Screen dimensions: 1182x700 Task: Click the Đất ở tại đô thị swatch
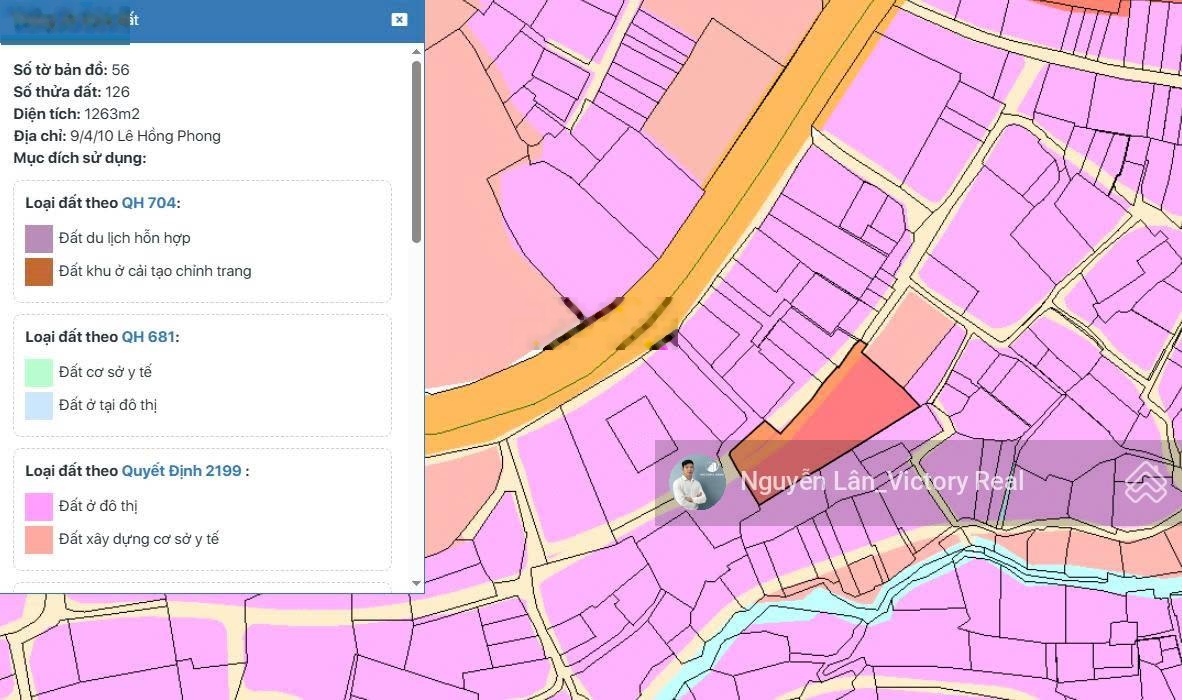tap(38, 405)
